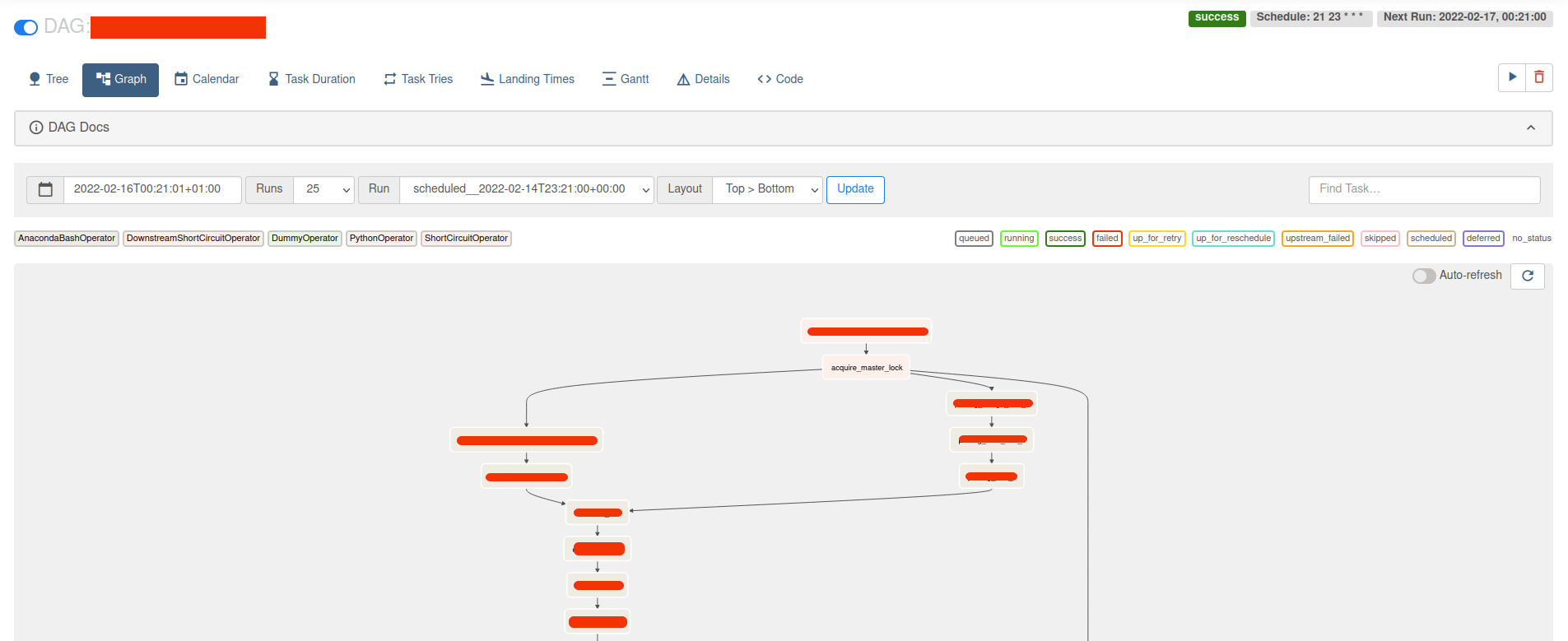This screenshot has width=1568, height=641.
Task: Click the deferred status legend
Action: pyautogui.click(x=1483, y=239)
